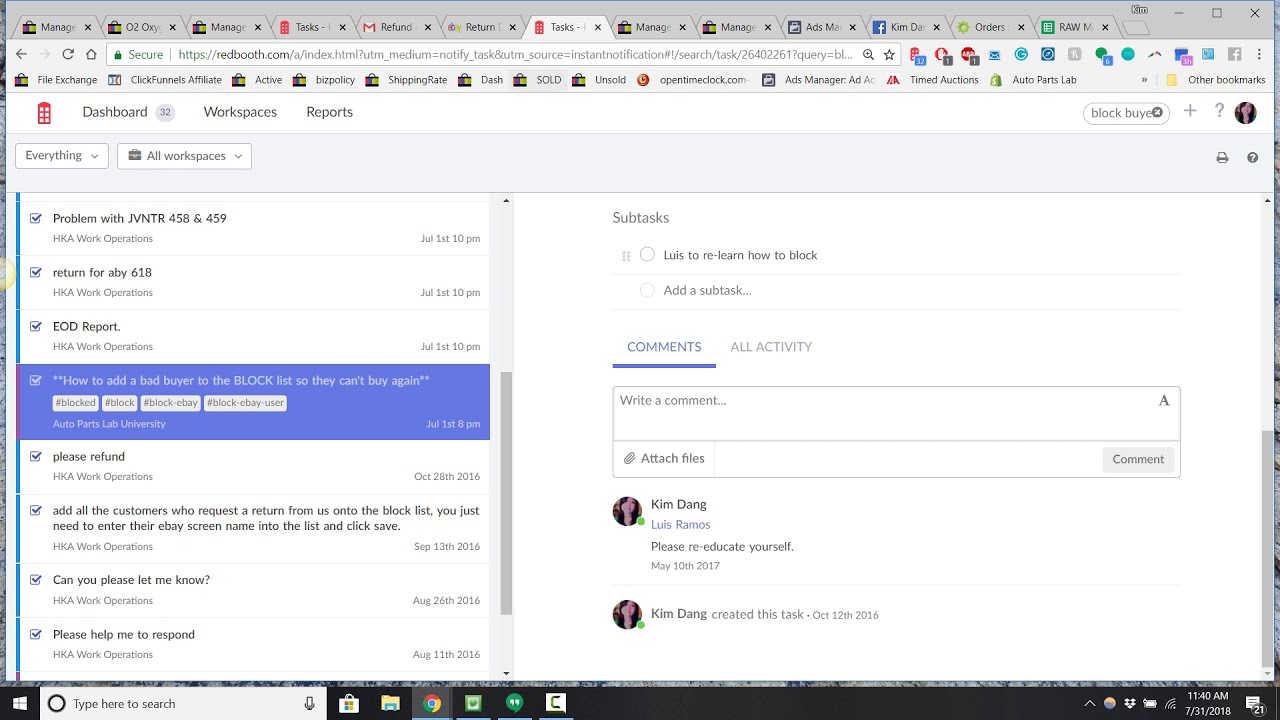Open Workspaces menu
The height and width of the screenshot is (720, 1280).
tap(240, 112)
